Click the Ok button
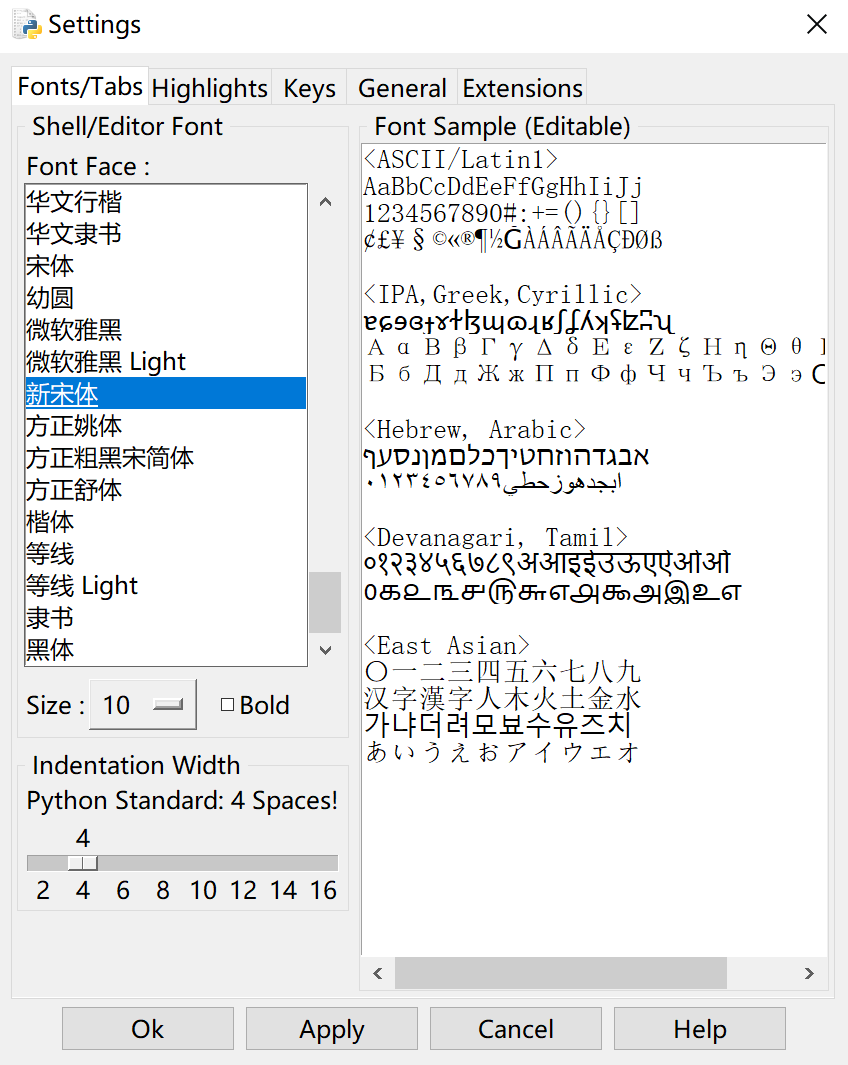 coord(148,1029)
